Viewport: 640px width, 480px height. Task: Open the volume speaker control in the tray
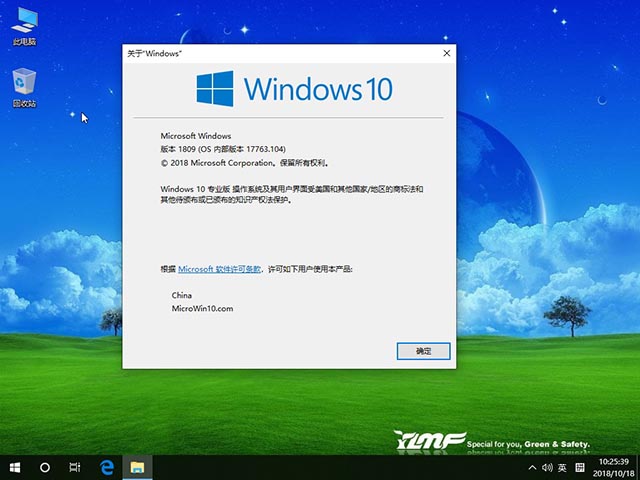[547, 468]
